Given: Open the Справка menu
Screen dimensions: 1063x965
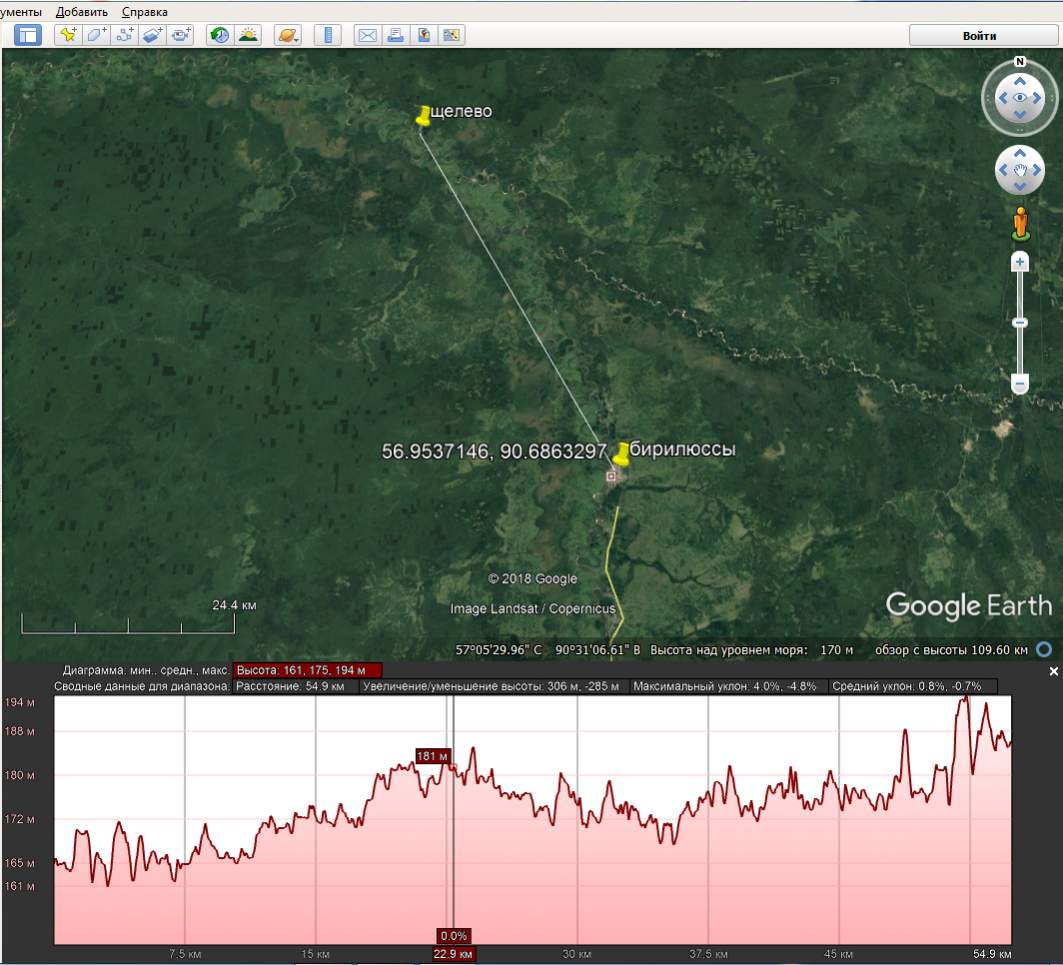Looking at the screenshot, I should click(145, 12).
